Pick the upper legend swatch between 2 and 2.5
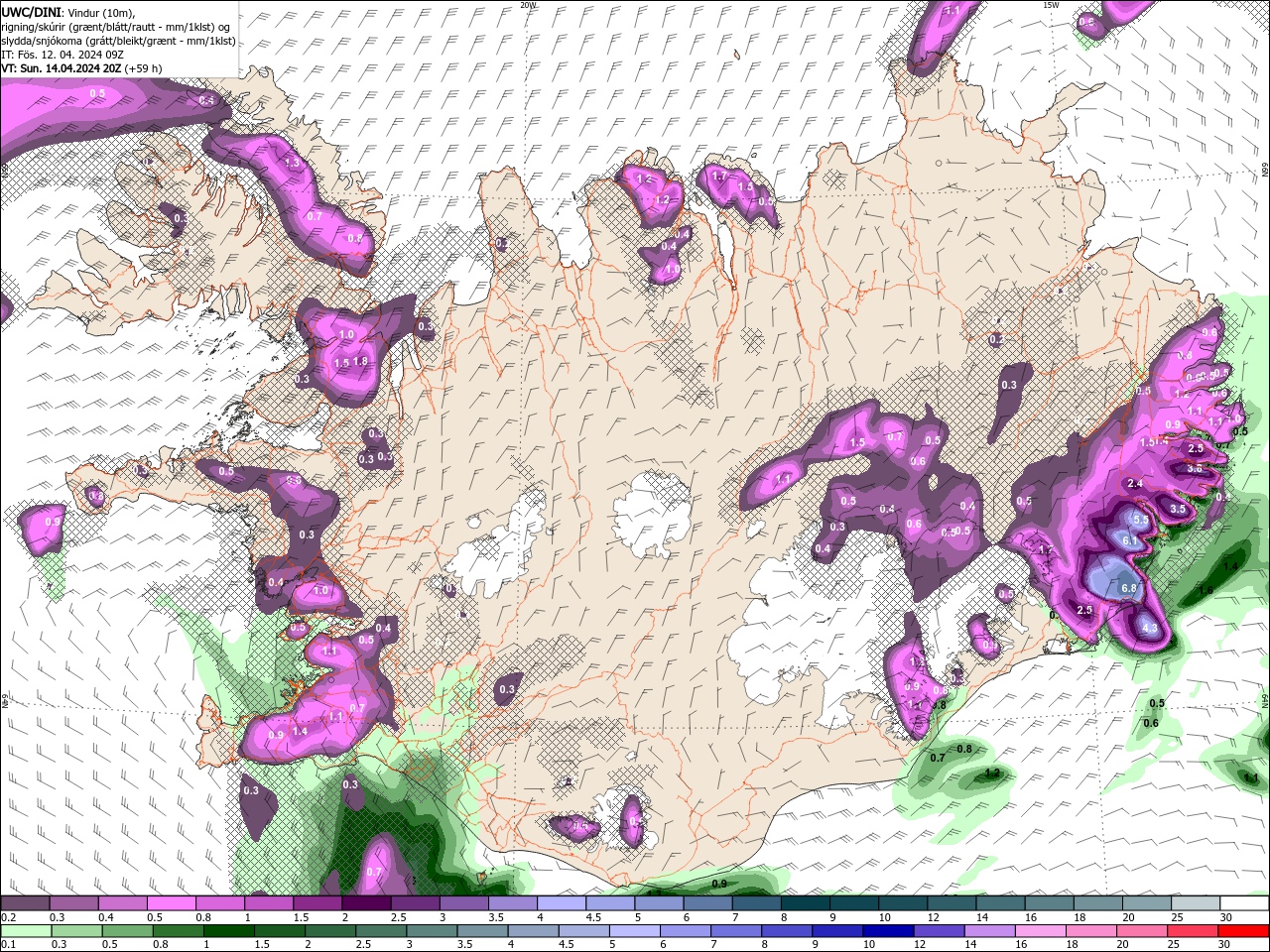The image size is (1270, 952). pyautogui.click(x=366, y=902)
